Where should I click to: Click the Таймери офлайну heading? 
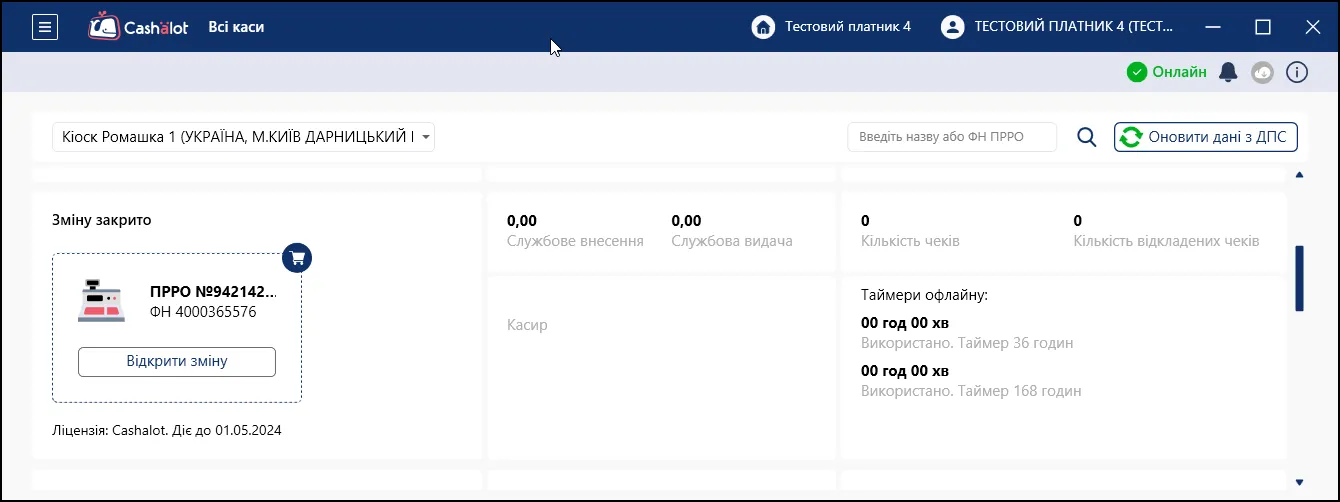tap(925, 295)
